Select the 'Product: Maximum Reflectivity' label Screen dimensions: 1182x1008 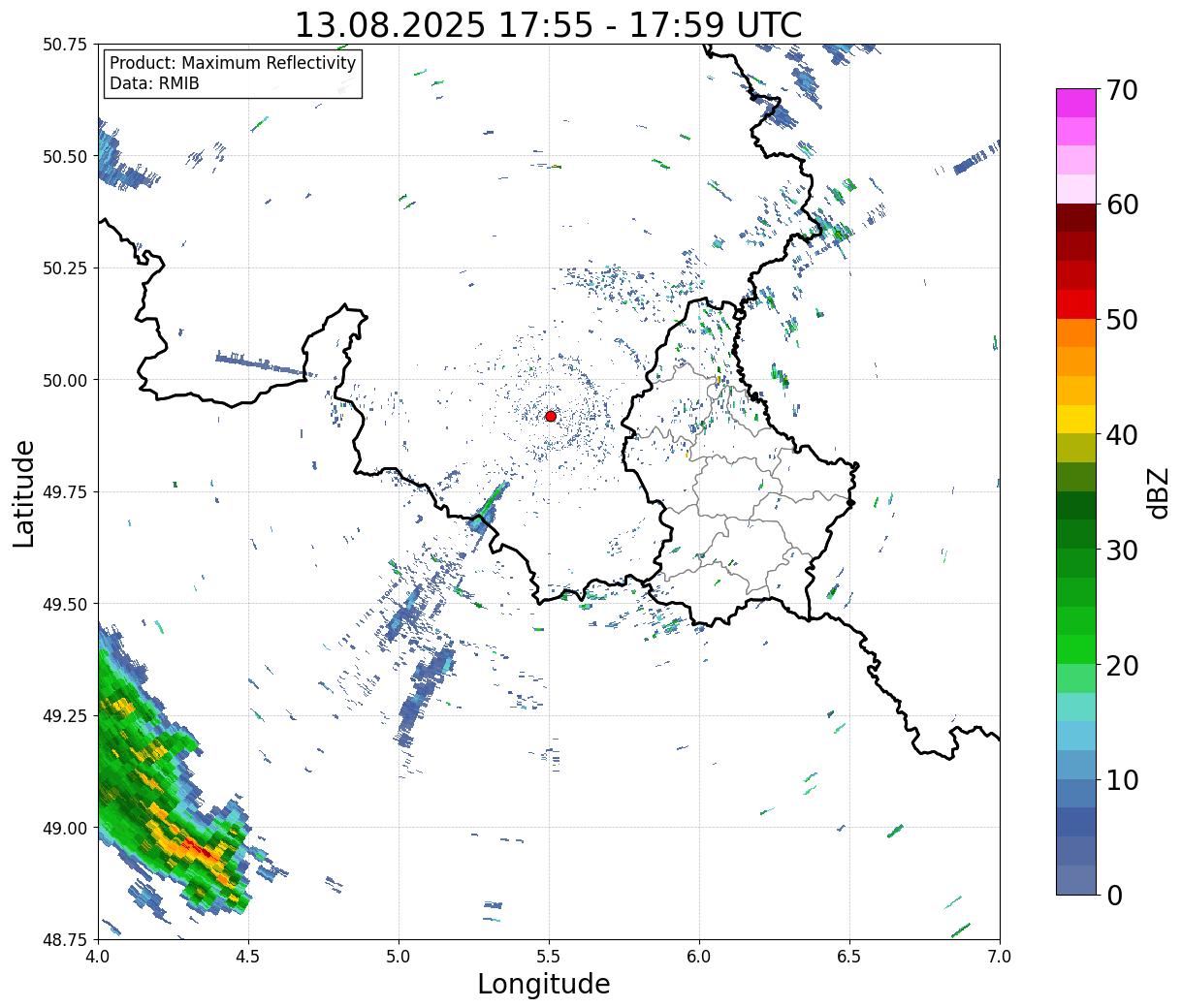[x=233, y=63]
